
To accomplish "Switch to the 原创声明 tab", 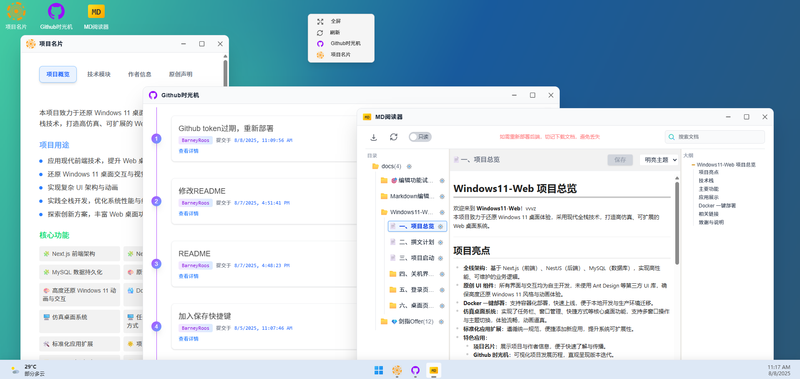I will point(181,74).
